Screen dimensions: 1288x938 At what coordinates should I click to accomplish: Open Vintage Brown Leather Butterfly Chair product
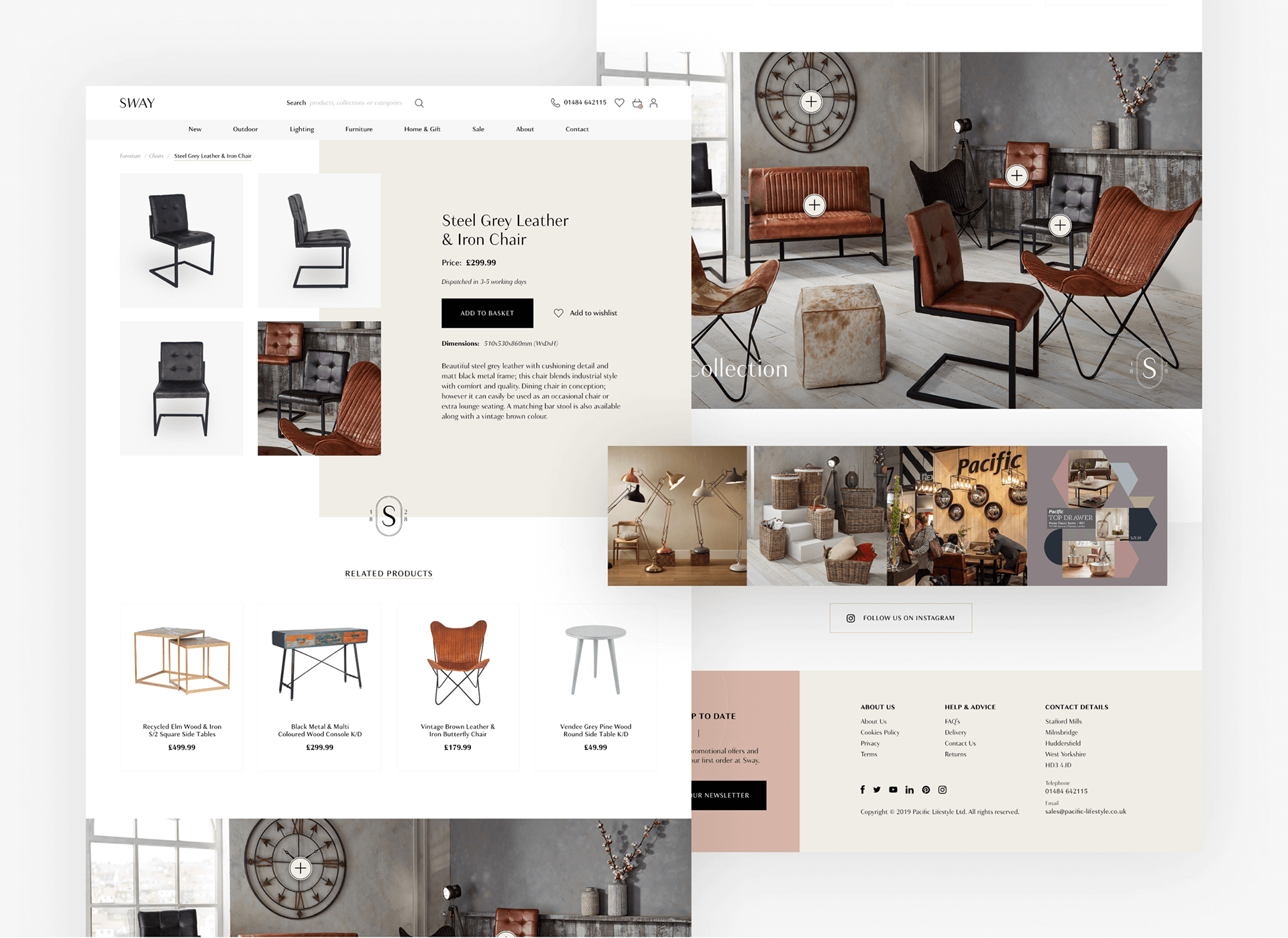[458, 687]
